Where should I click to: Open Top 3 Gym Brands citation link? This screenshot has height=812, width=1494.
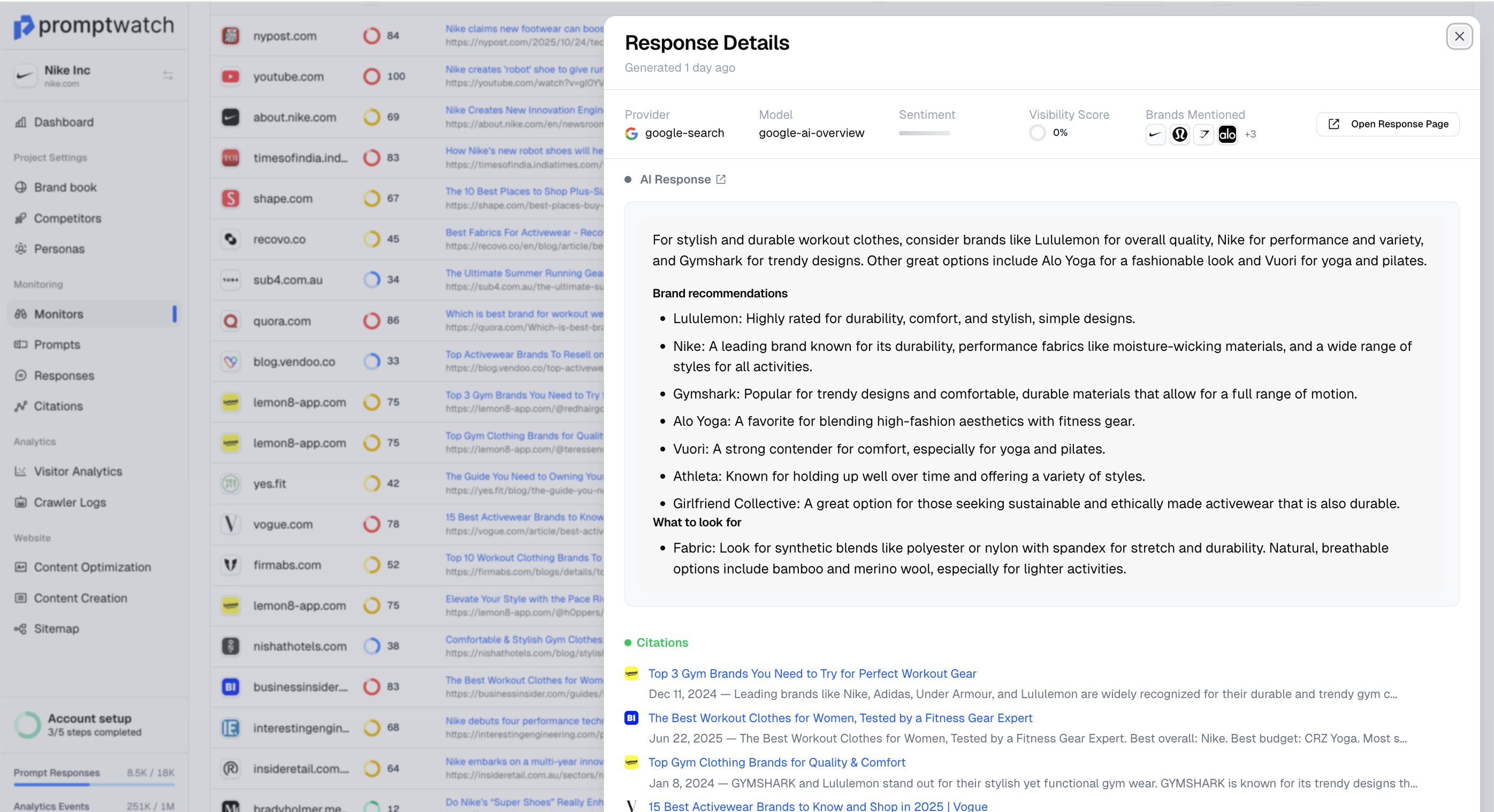812,673
